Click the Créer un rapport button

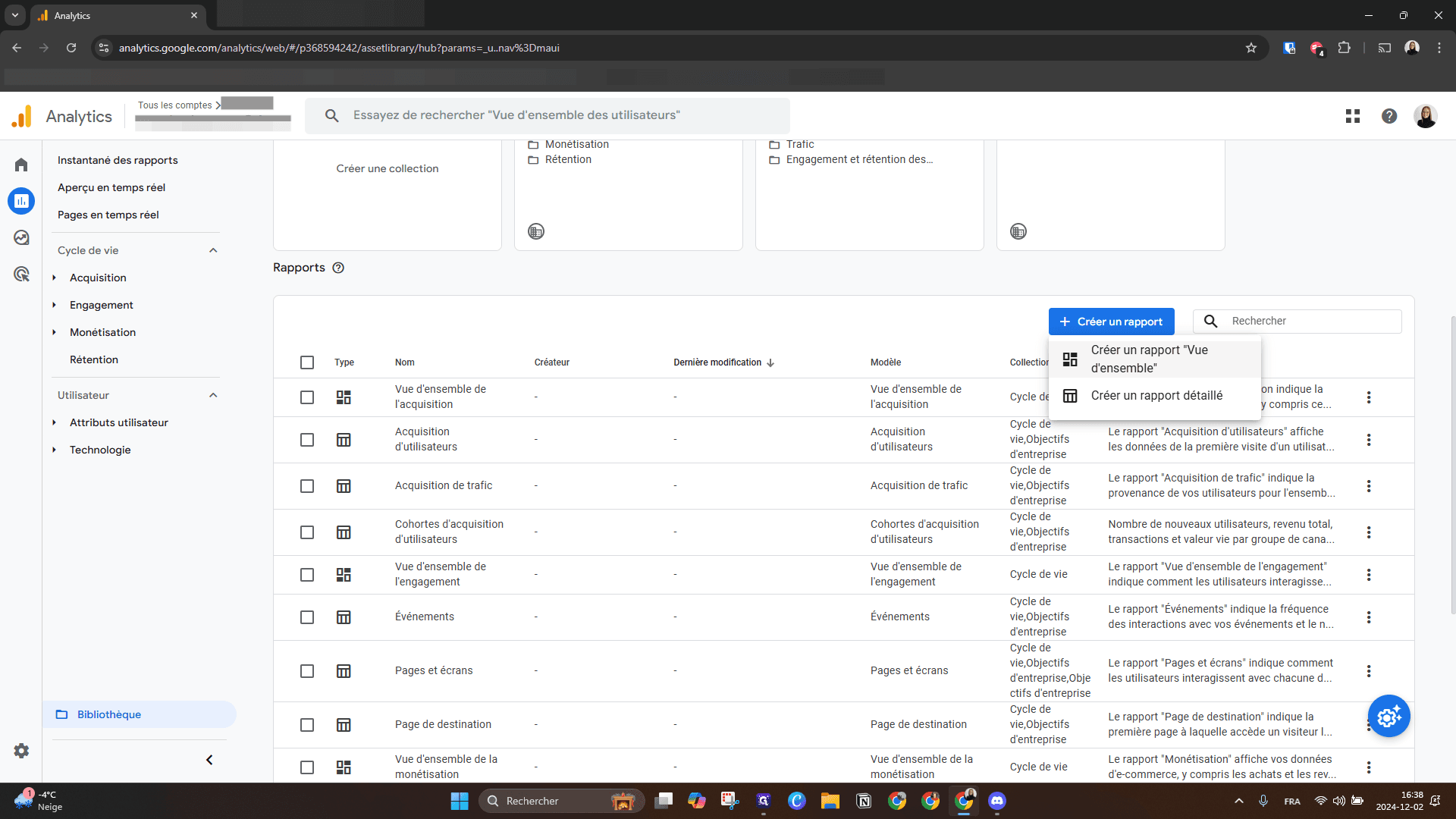(1111, 322)
